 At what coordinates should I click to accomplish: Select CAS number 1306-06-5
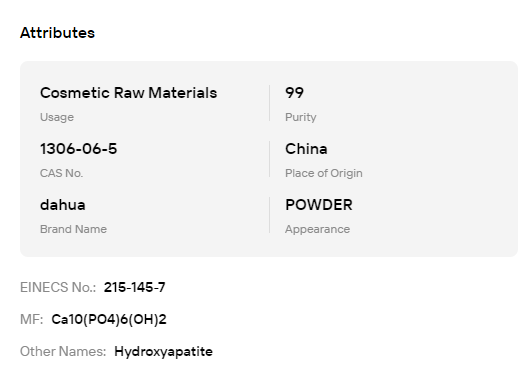pyautogui.click(x=79, y=149)
